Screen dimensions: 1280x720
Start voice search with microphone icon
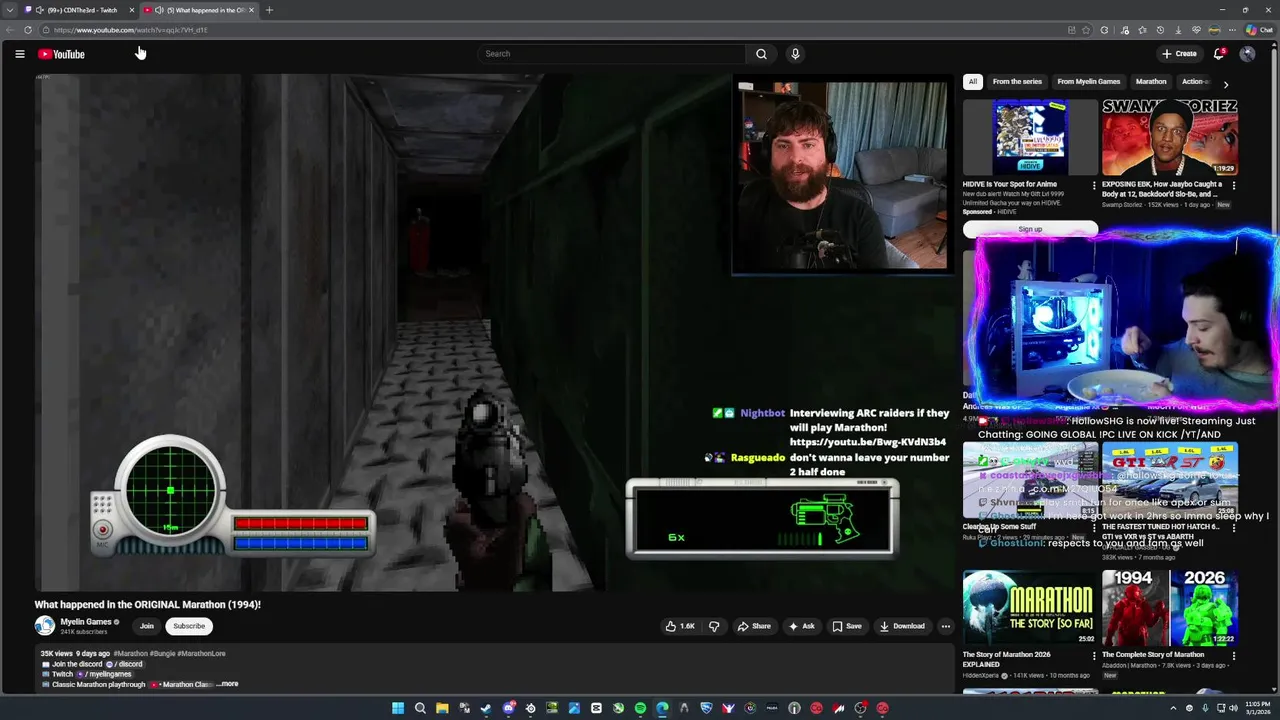[795, 54]
